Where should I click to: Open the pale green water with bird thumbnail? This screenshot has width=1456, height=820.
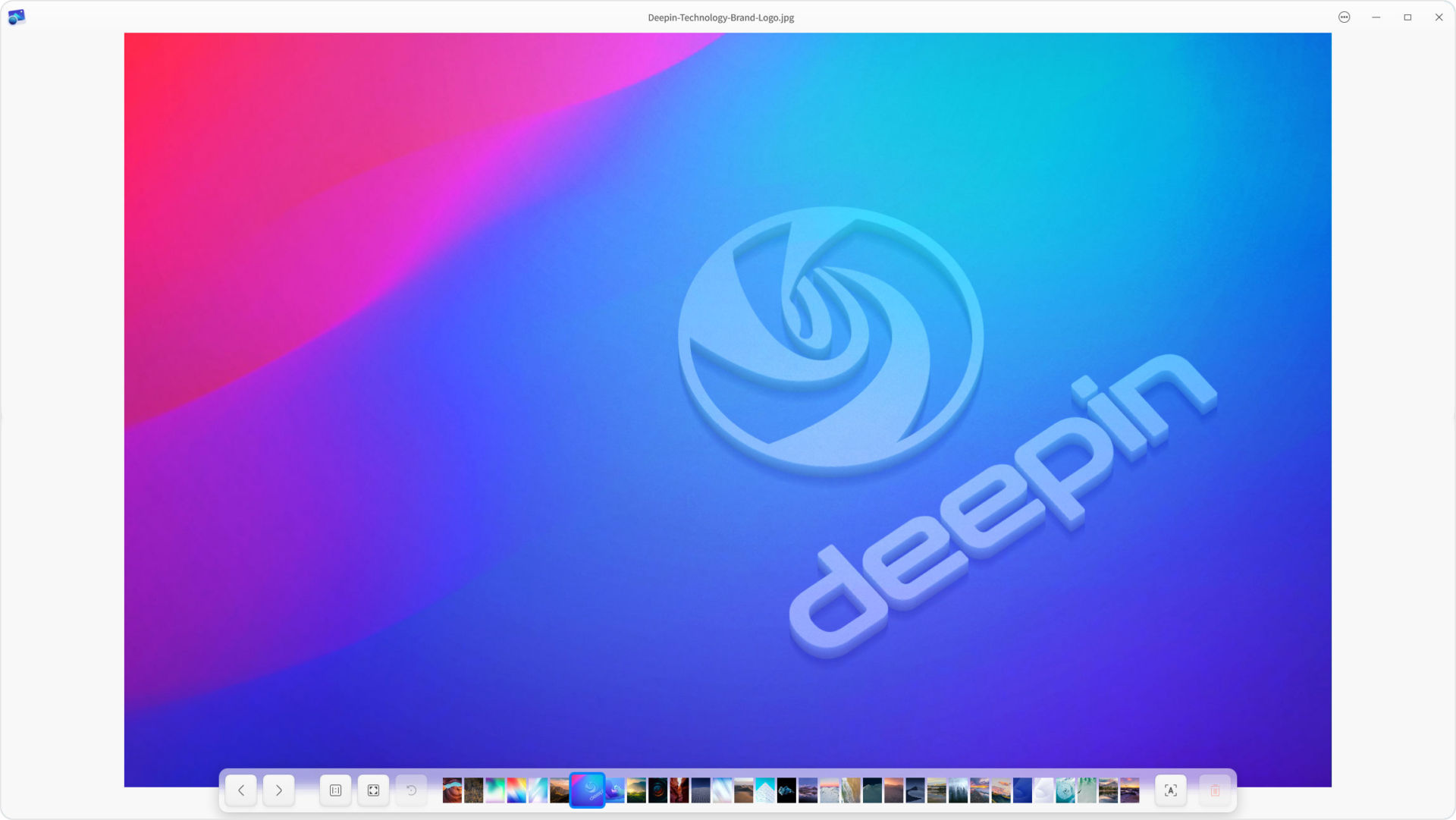coord(1087,790)
